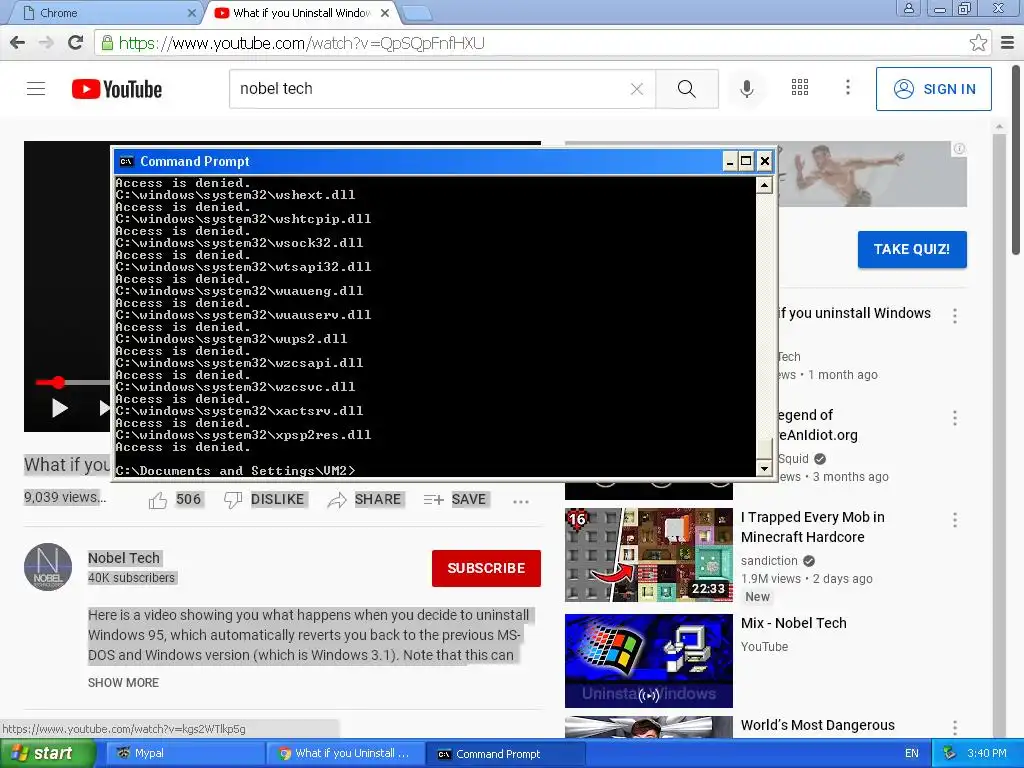Open YouTube settings three-dot menu

[848, 88]
